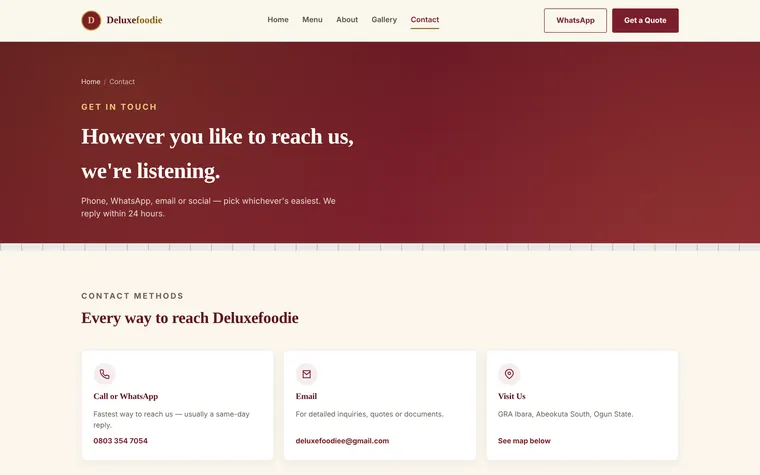Click the WhatsApp outlined button
760x475 pixels.
click(x=575, y=20)
